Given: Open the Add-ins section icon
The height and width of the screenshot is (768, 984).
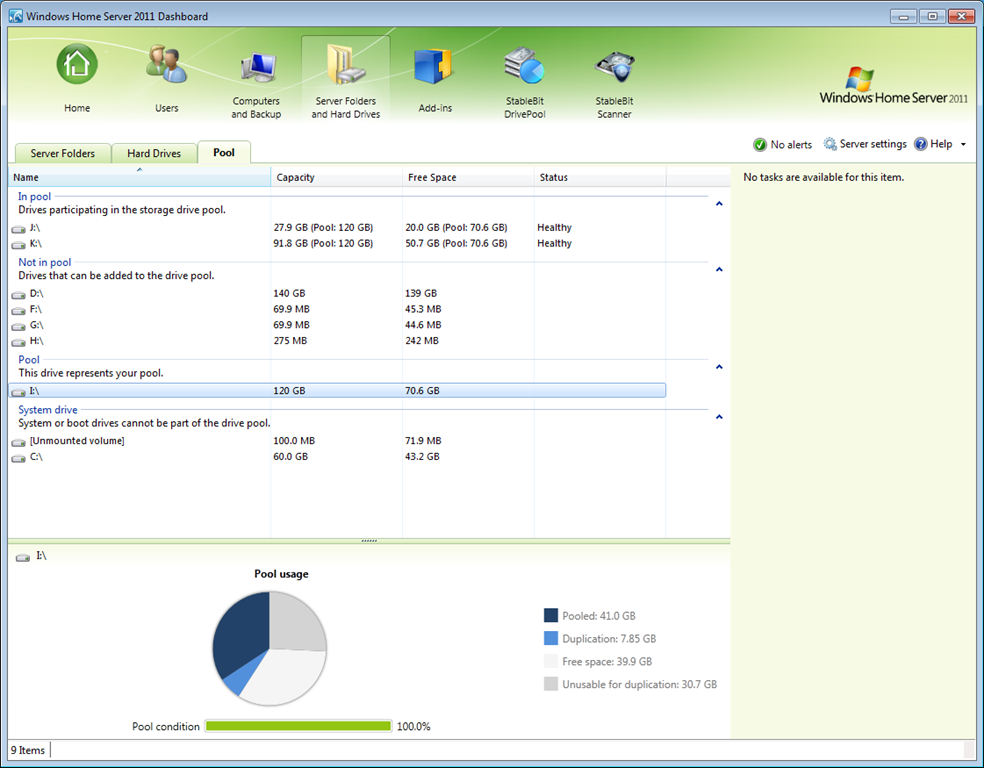Looking at the screenshot, I should [435, 66].
